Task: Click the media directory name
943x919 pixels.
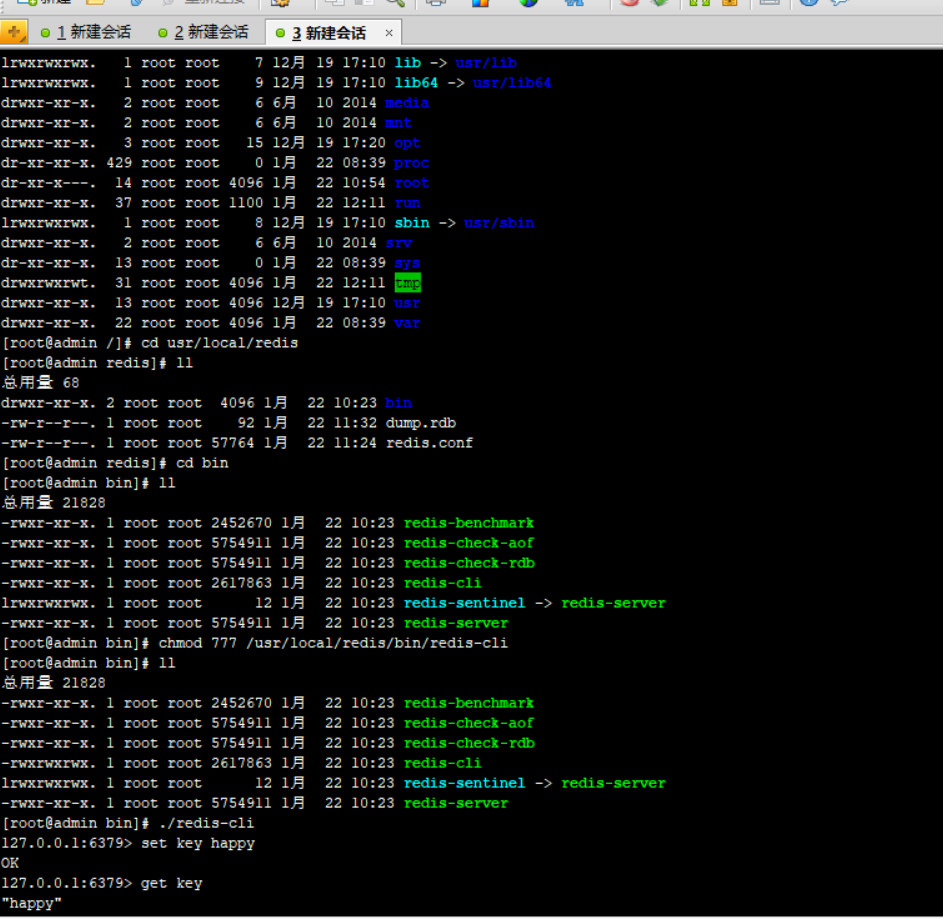Action: pyautogui.click(x=407, y=103)
